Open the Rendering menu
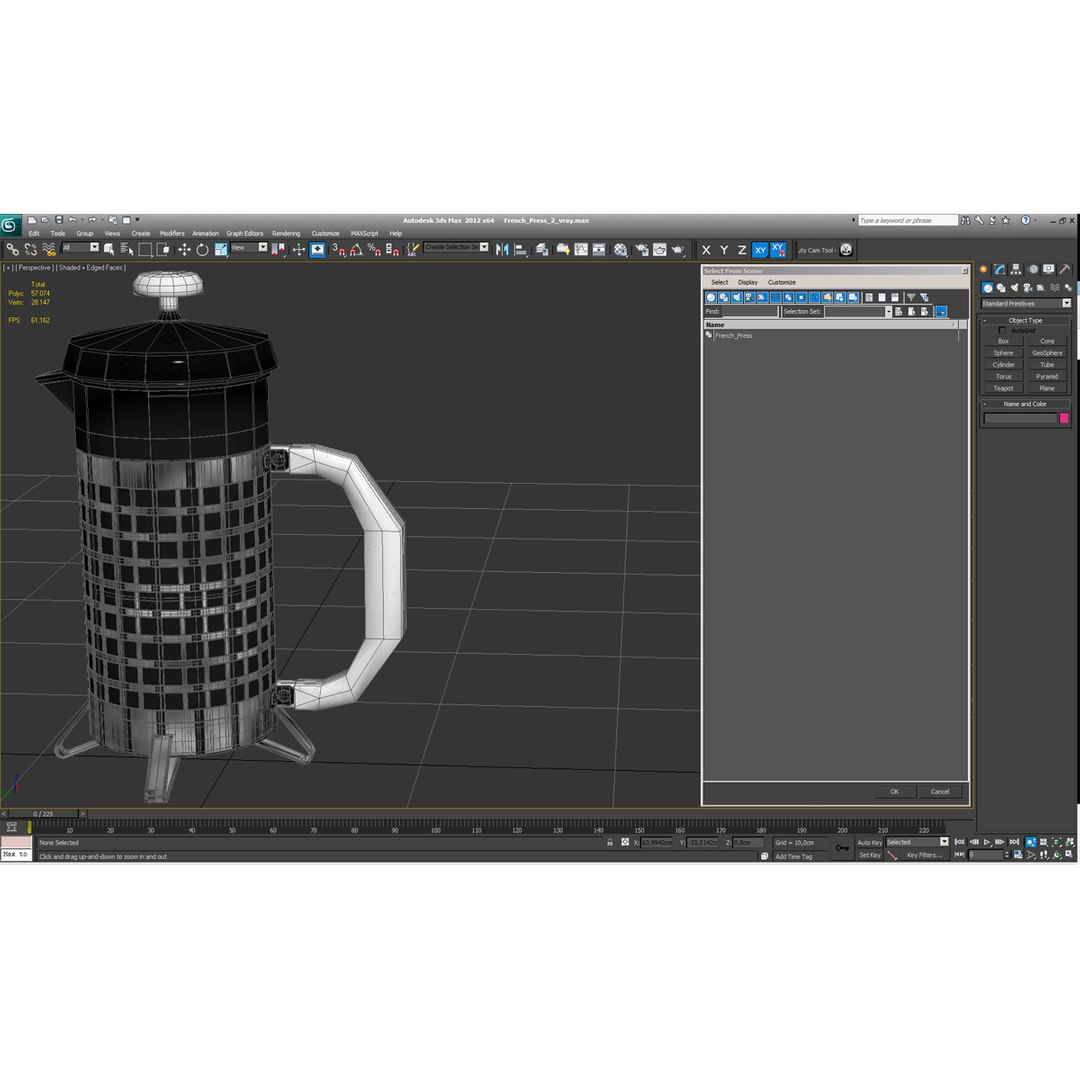Viewport: 1080px width, 1080px height. [286, 233]
